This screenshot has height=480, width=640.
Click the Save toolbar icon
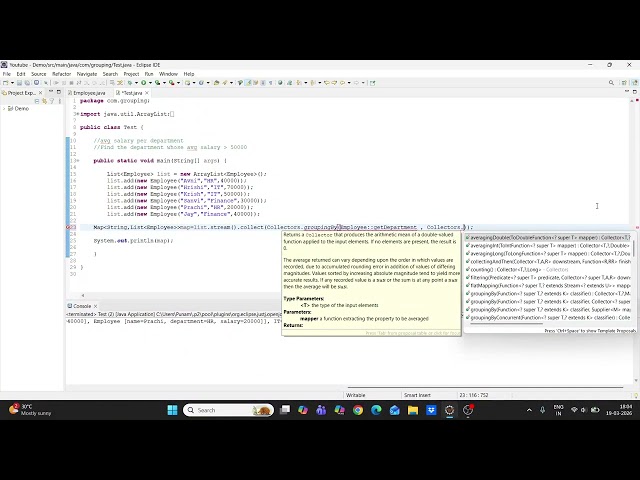click(19, 83)
